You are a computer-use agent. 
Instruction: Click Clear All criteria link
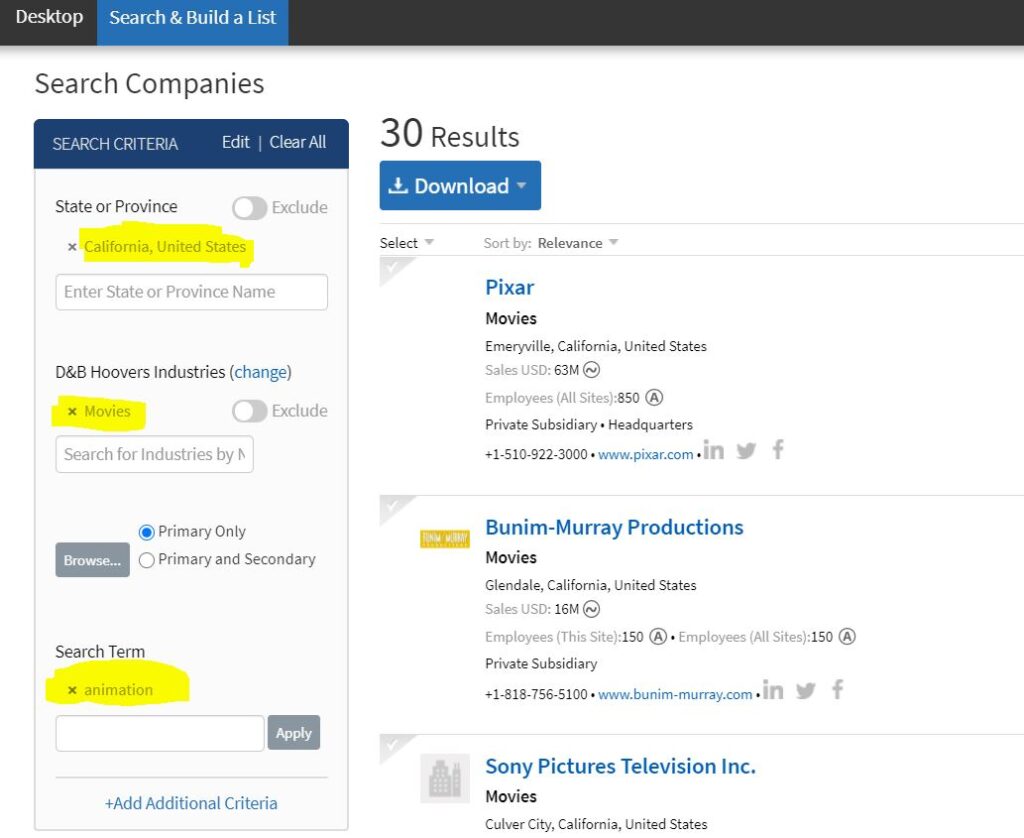[298, 142]
